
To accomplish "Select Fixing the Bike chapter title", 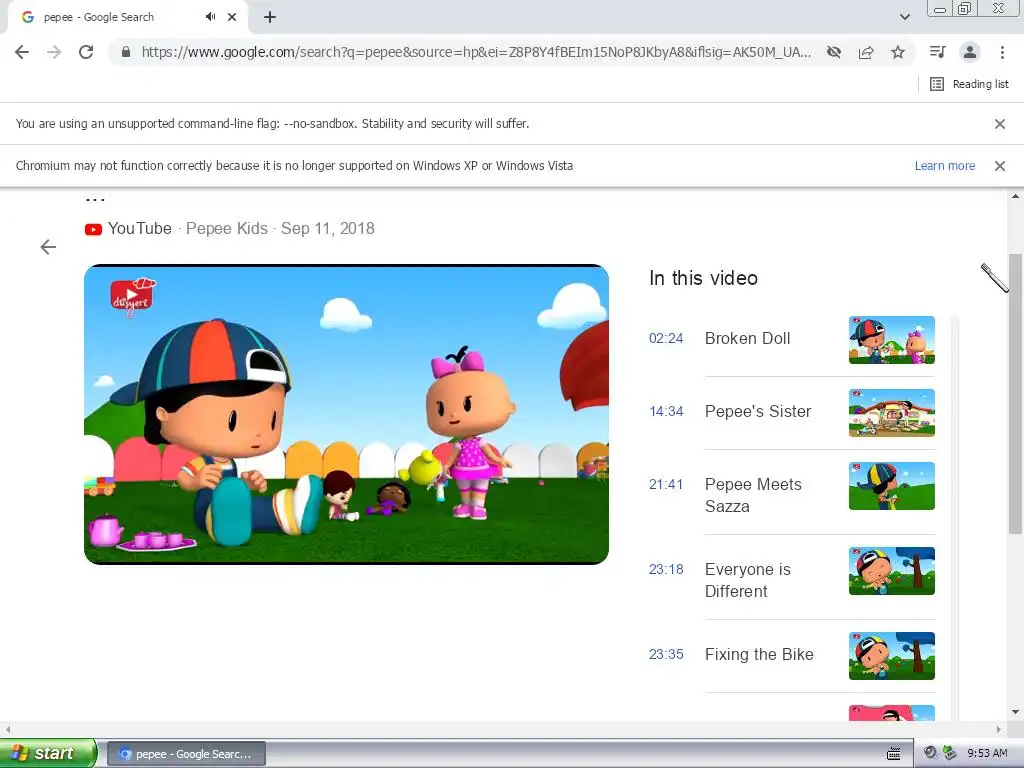I will (759, 654).
